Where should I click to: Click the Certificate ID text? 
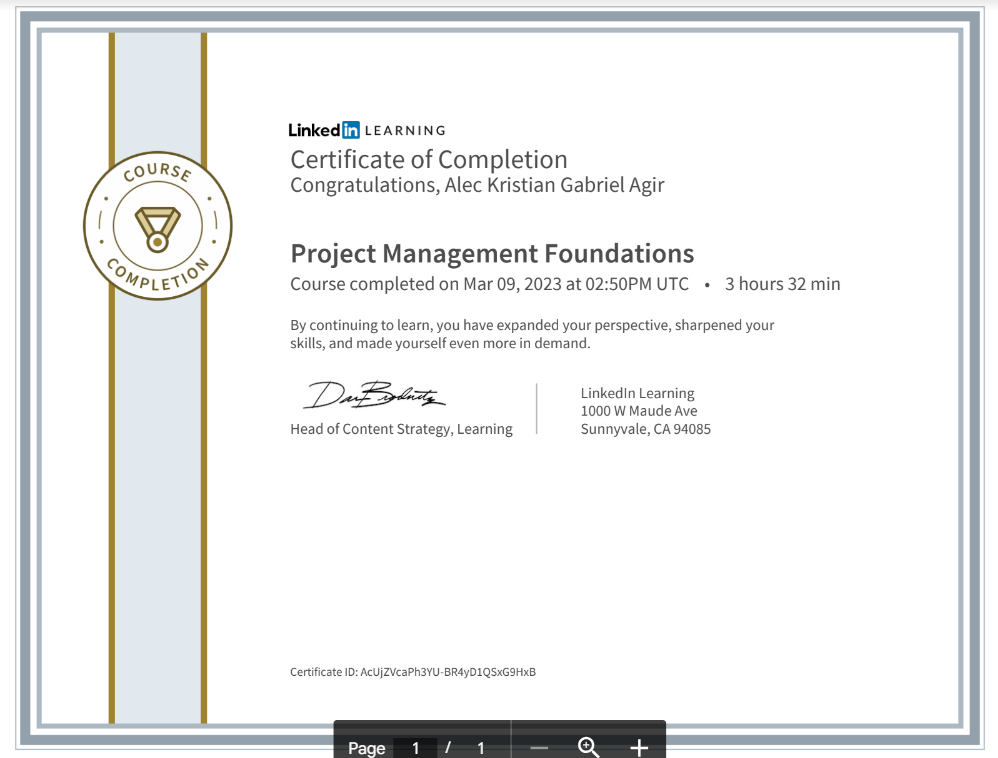pos(413,672)
